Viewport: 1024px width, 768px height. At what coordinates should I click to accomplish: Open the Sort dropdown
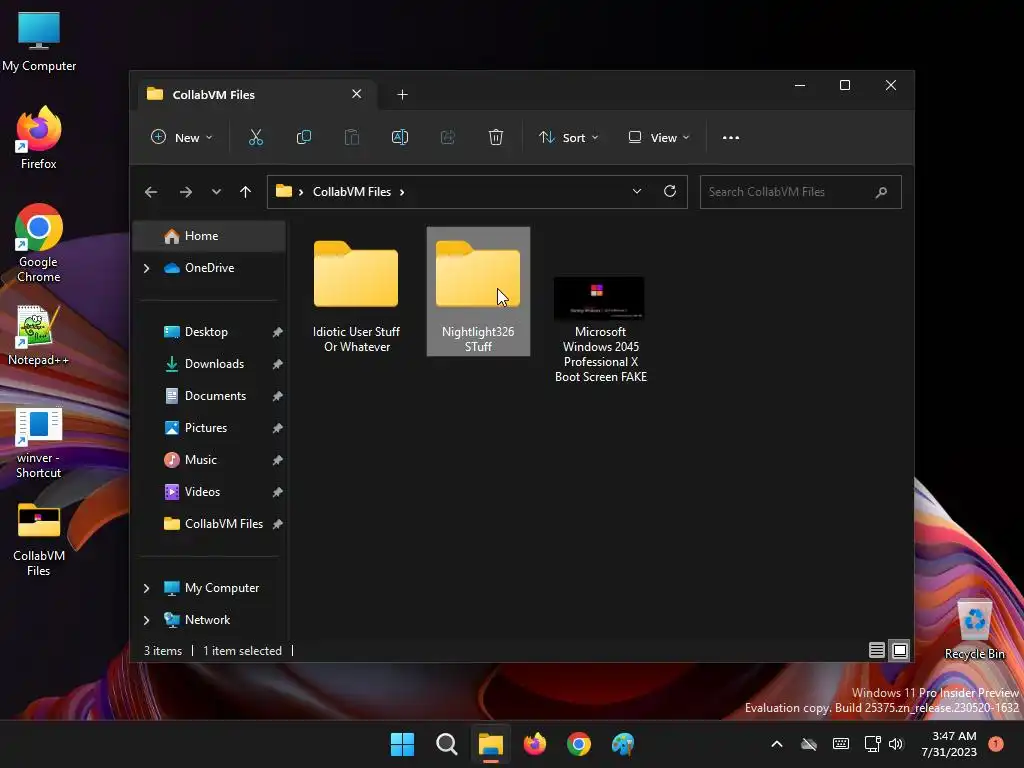[568, 138]
